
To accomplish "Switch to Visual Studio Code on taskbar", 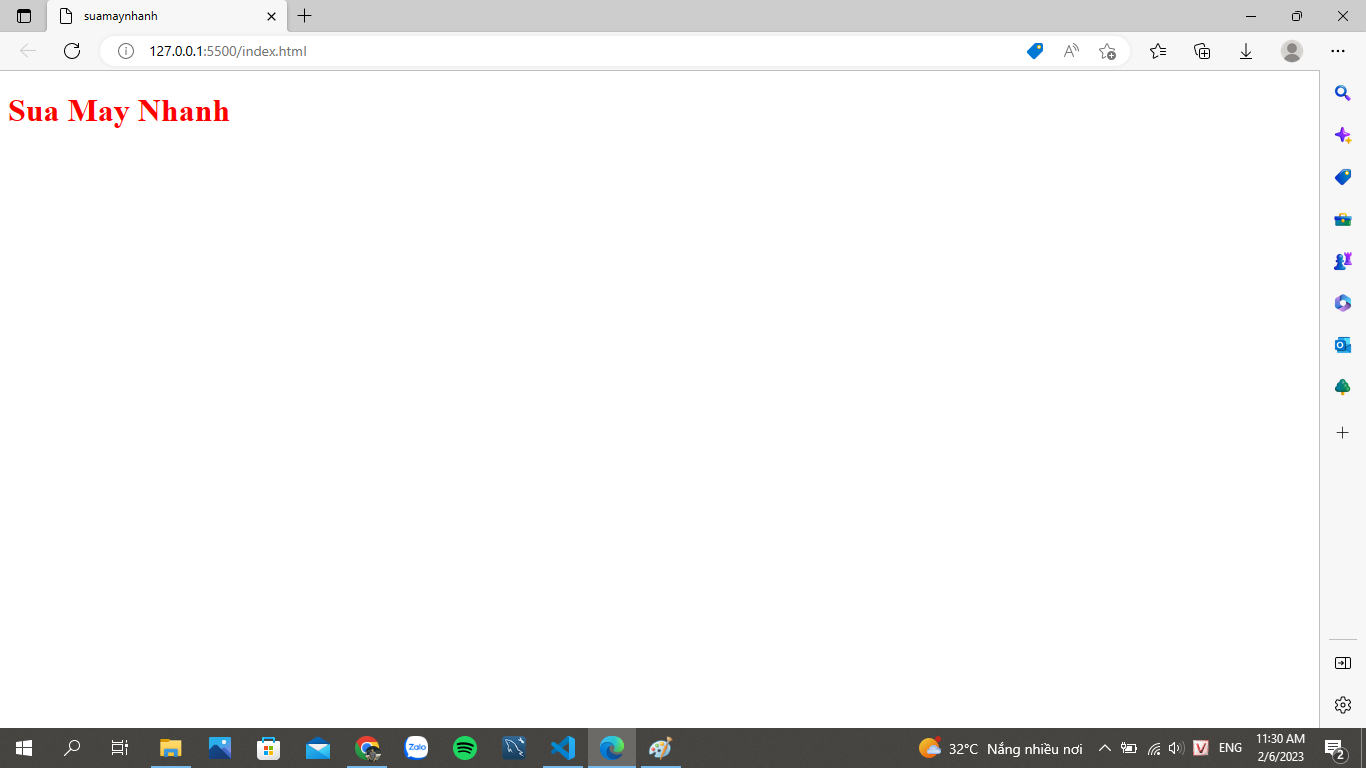I will 563,748.
